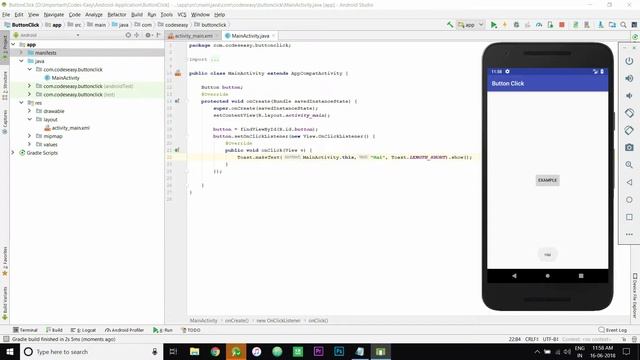
Task: Select activity_main.xml in the layout folder
Action: 67,128
